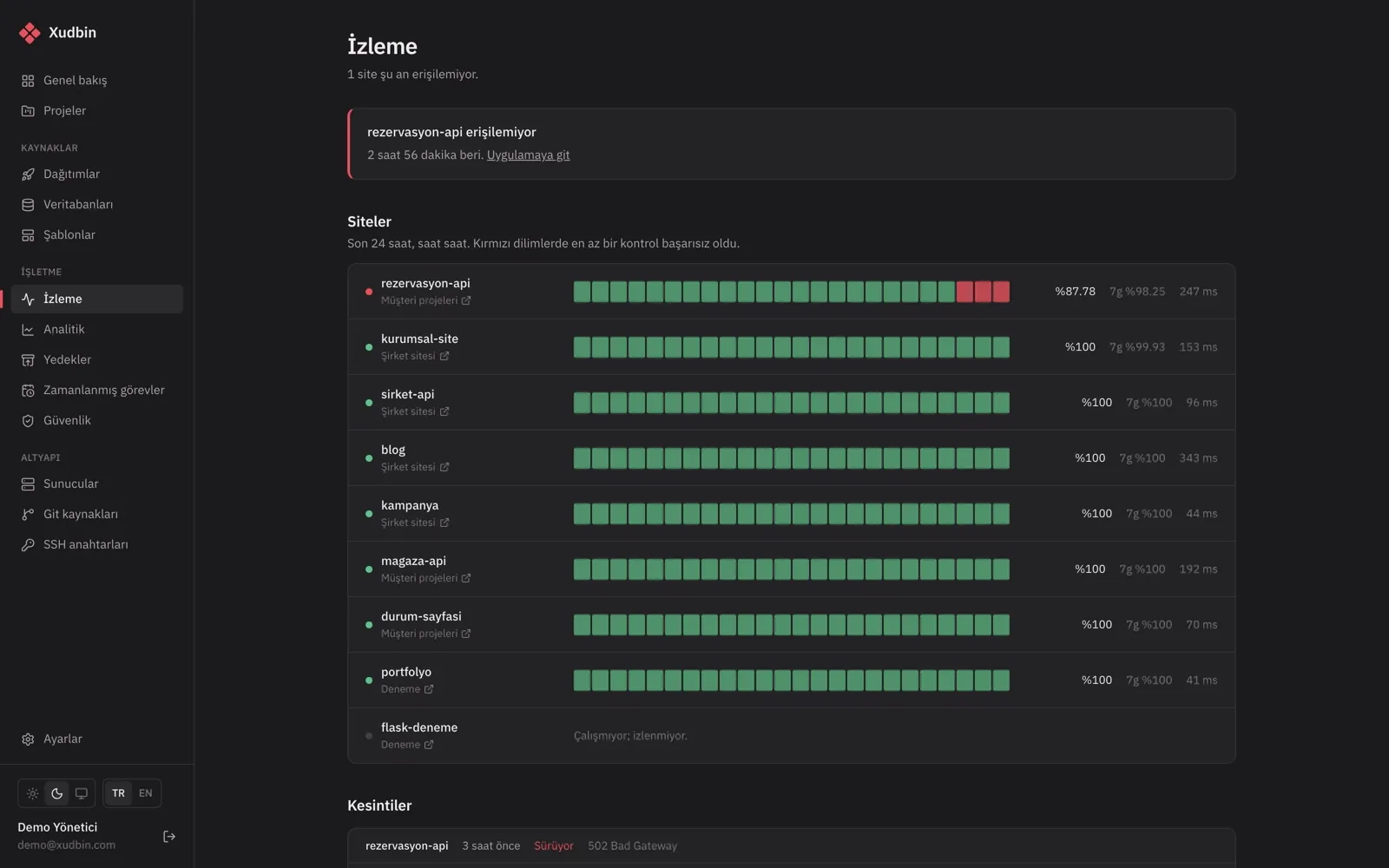Open external link icon for sirket-api
Viewport: 1389px width, 868px height.
pos(444,411)
